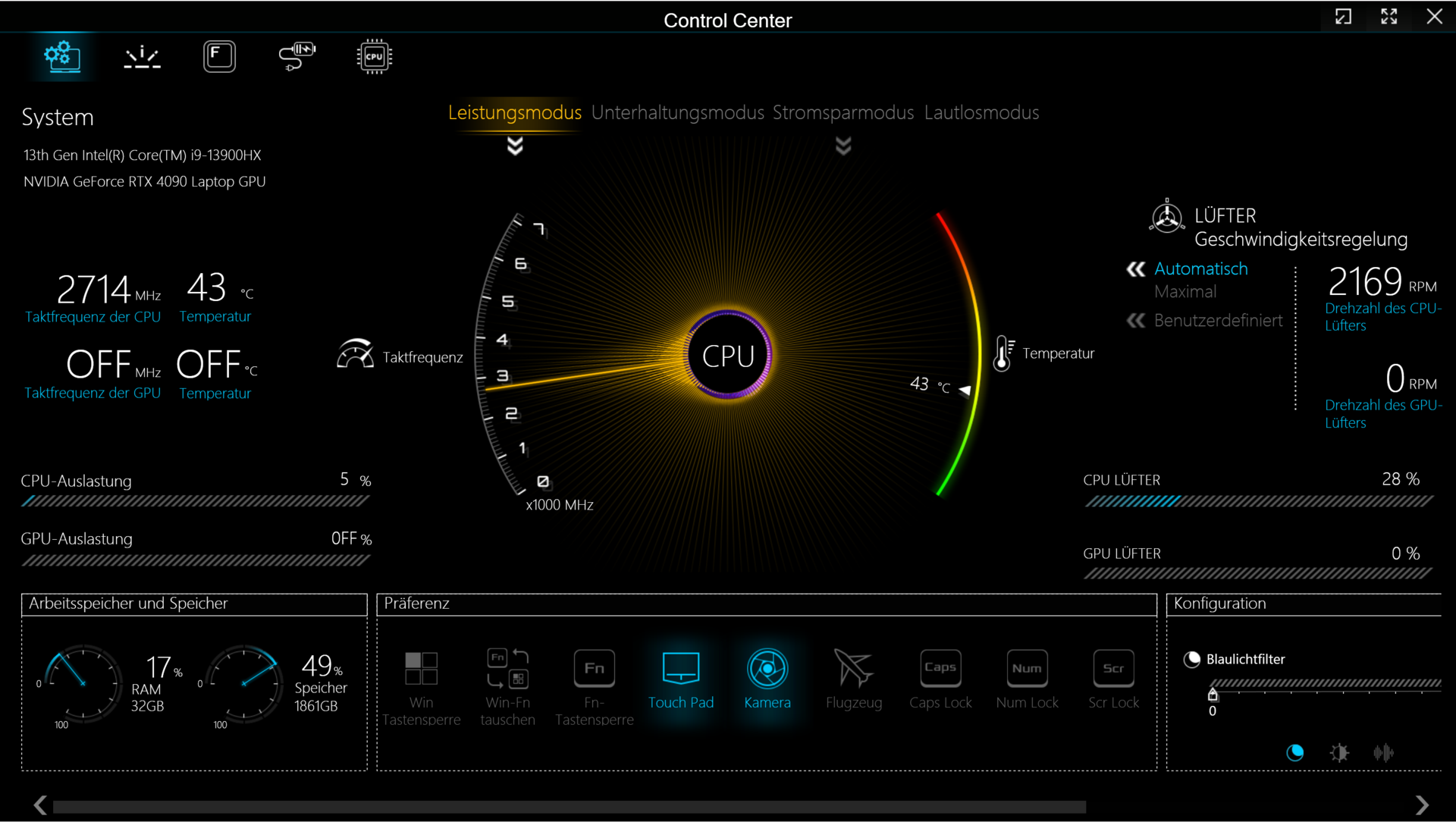Expand the chevron below Leistungsmodus
This screenshot has width=1456, height=822.
point(515,146)
